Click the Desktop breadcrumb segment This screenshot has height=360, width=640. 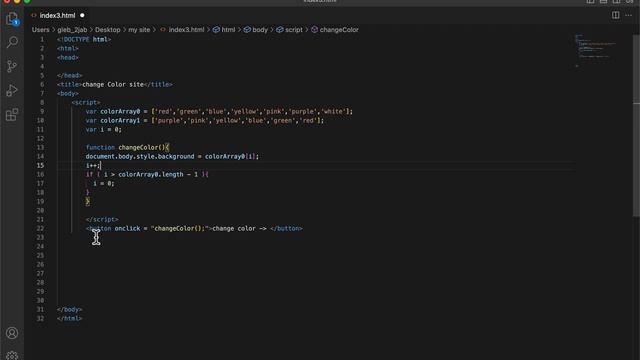(x=107, y=30)
